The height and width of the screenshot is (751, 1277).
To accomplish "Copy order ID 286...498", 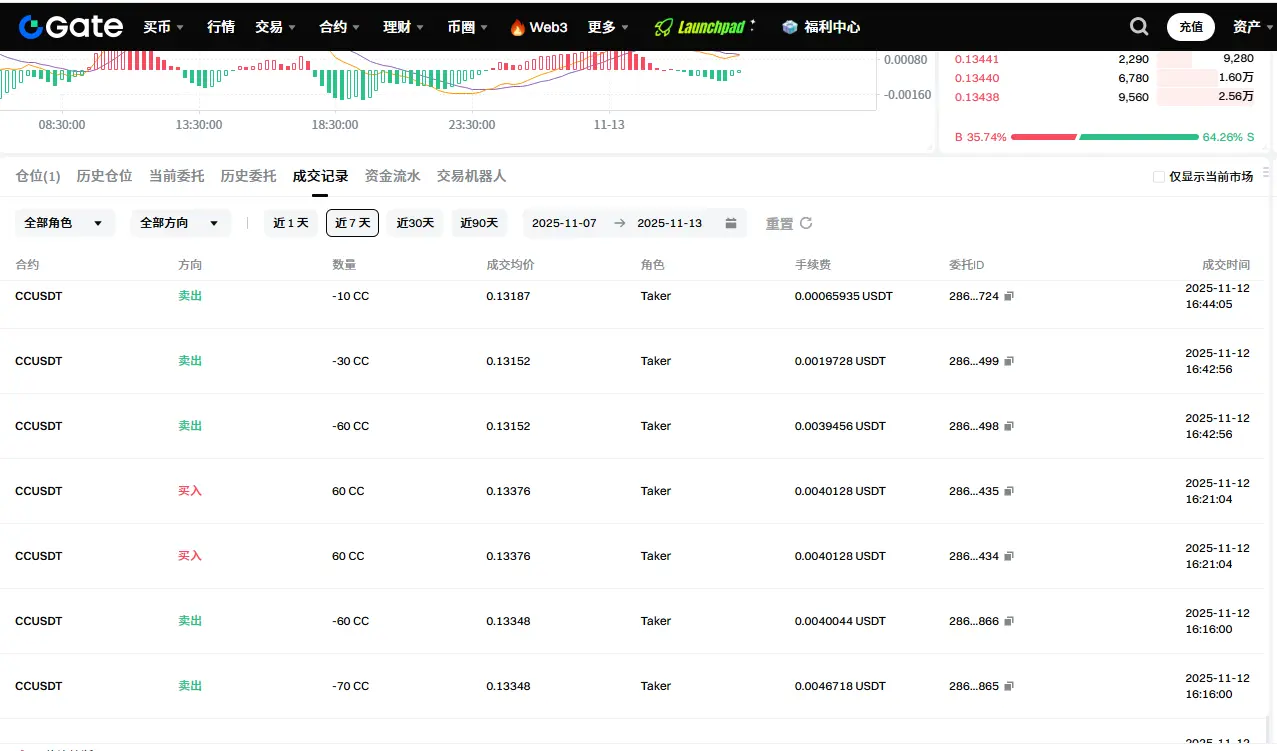I will pos(1009,426).
